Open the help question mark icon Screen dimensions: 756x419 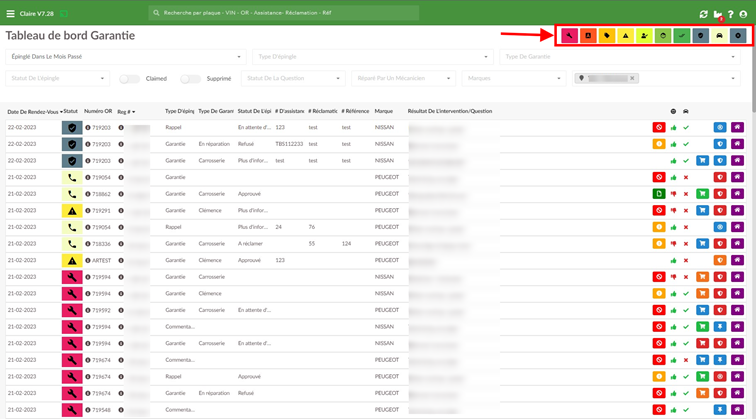pyautogui.click(x=730, y=14)
